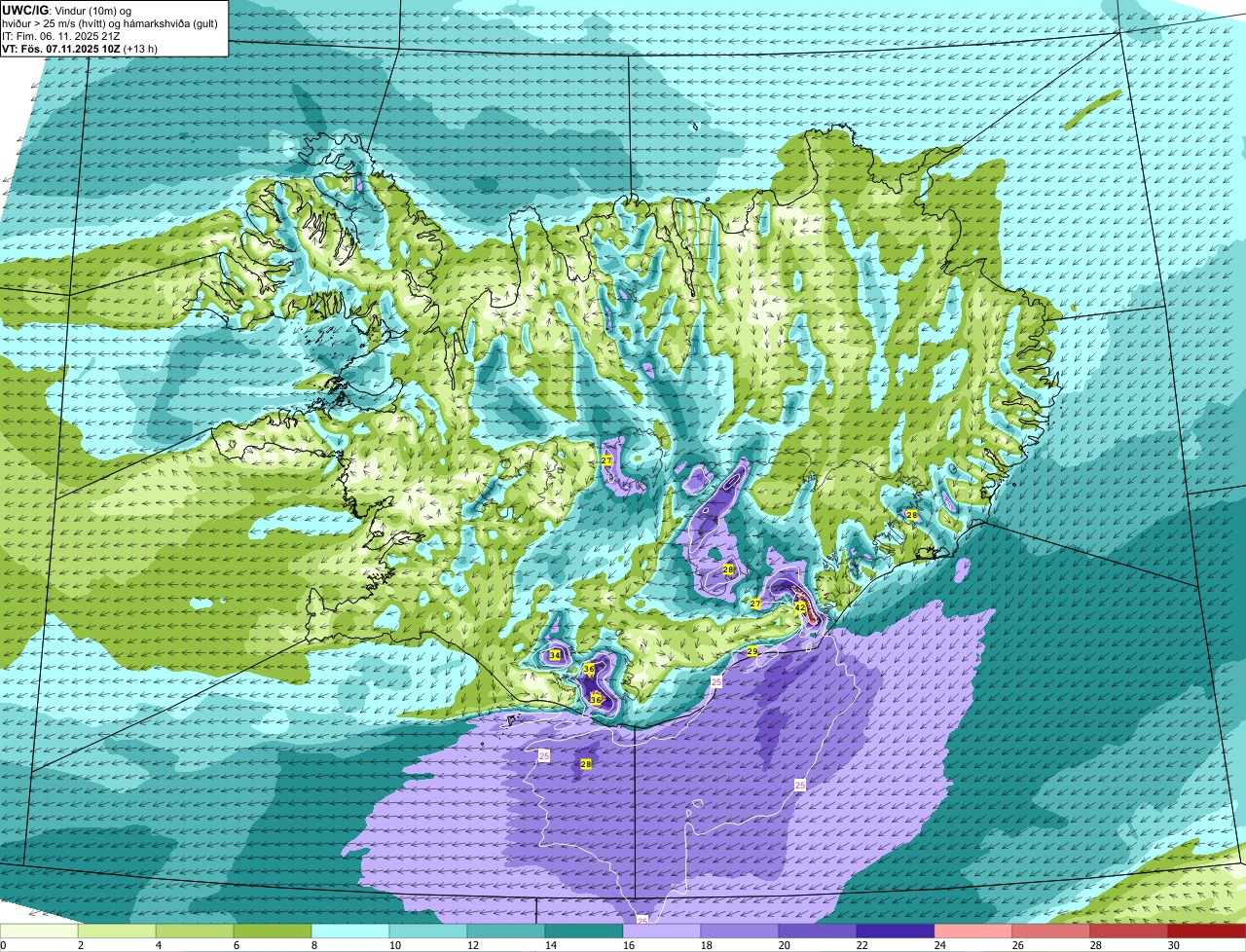Select the yellow 29 gust label on the coast

(752, 651)
